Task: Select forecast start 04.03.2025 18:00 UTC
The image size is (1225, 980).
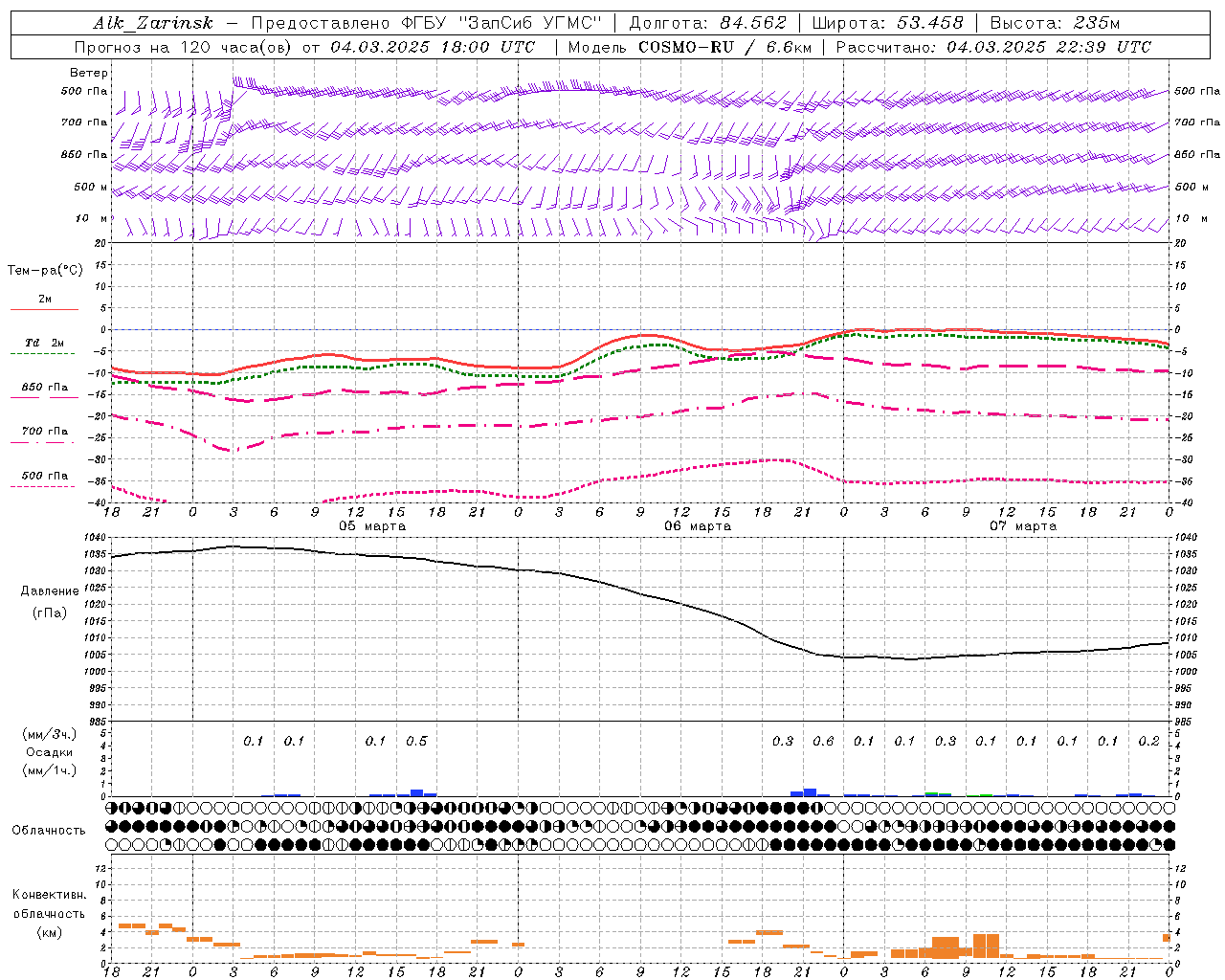Action: coord(433,47)
